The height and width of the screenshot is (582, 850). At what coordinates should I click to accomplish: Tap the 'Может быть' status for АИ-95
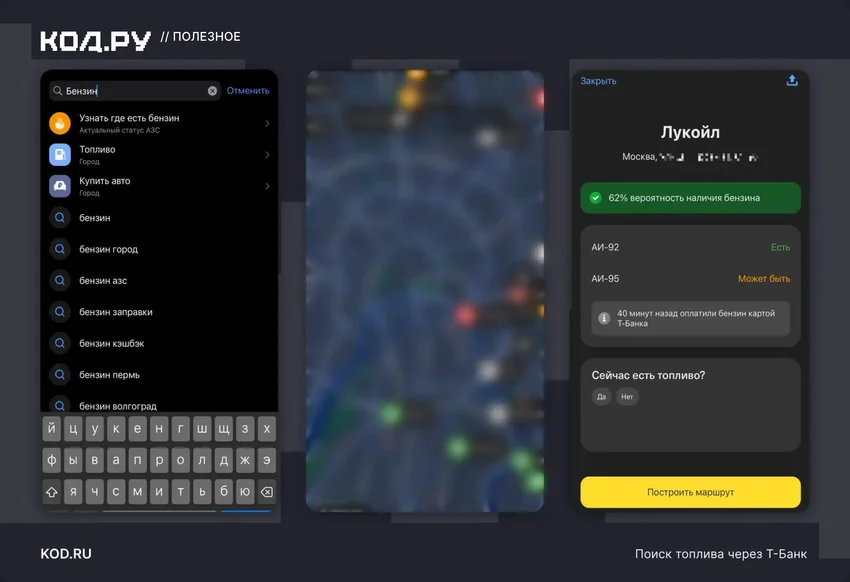coord(764,279)
